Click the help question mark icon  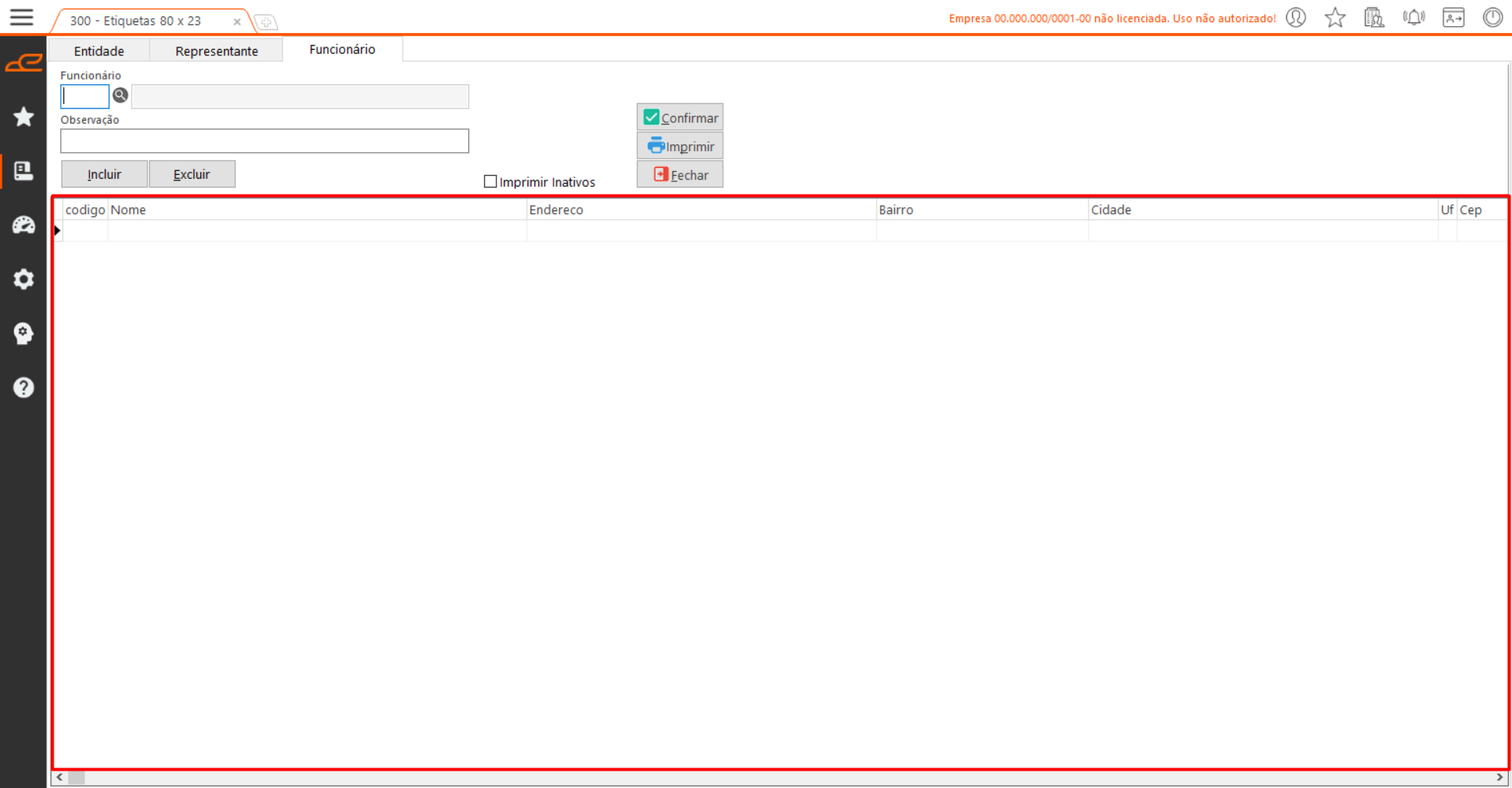click(24, 387)
